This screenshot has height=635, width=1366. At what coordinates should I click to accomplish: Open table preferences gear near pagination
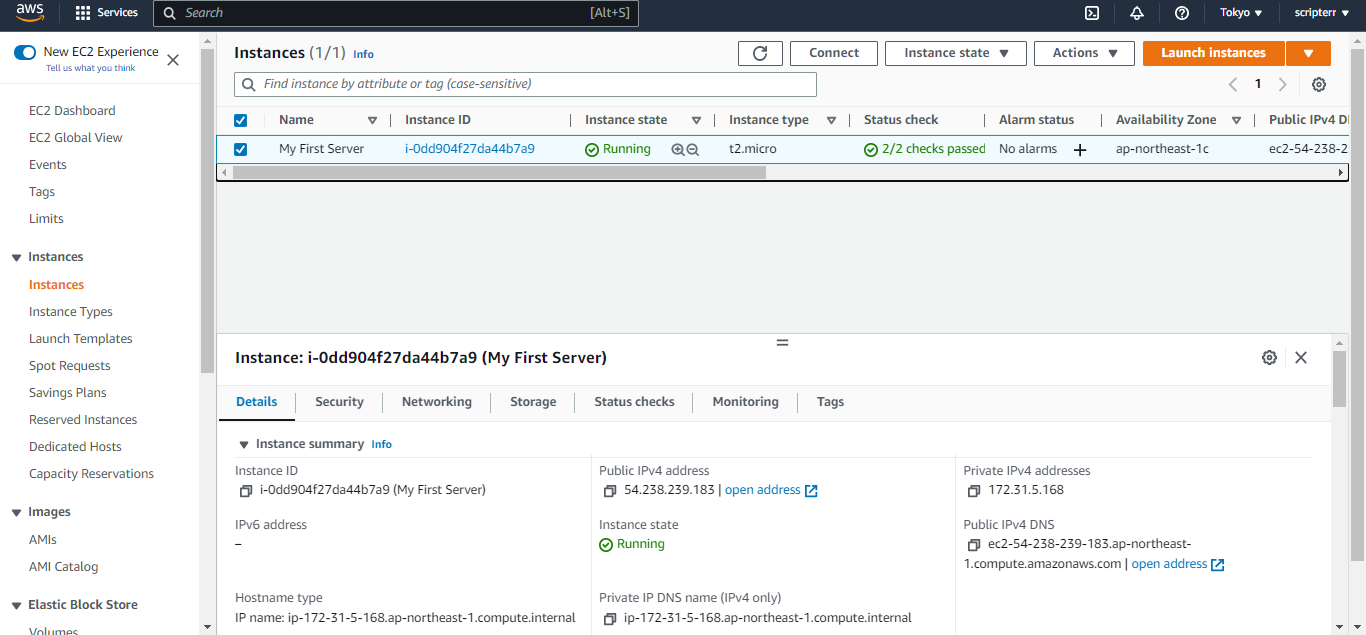click(1319, 85)
